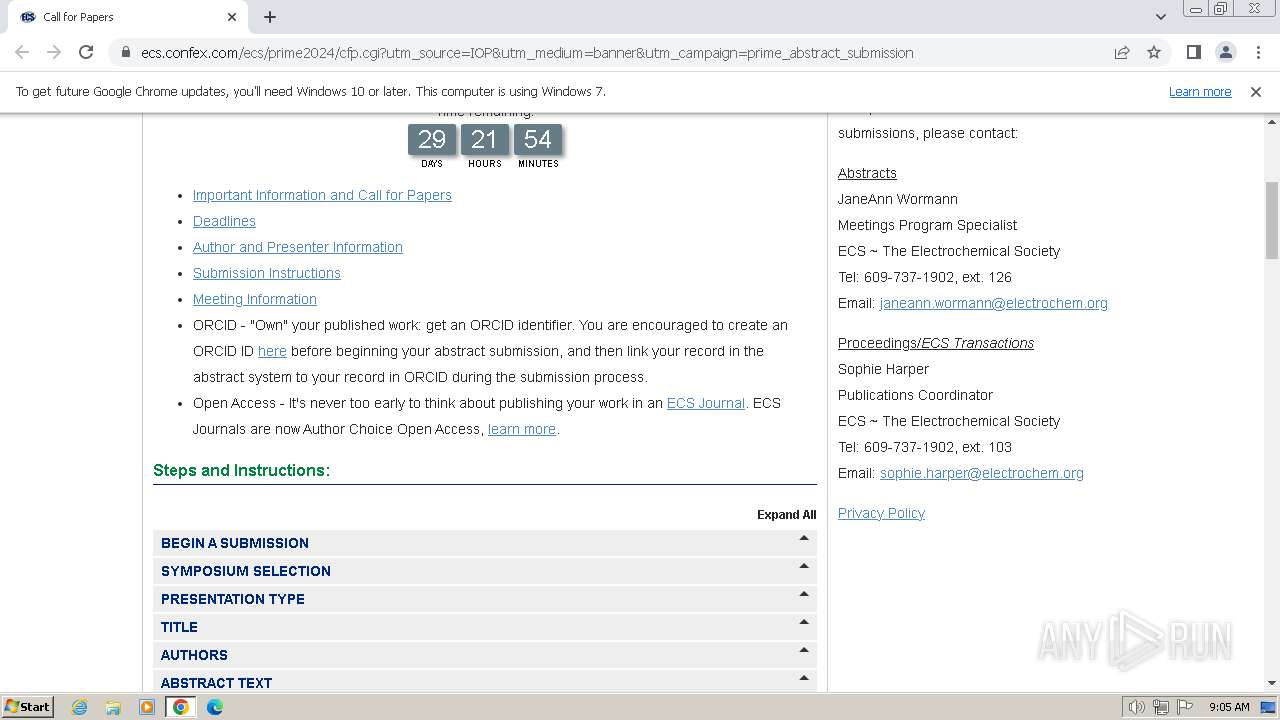Open the Deadlines link
This screenshot has width=1280, height=720.
coord(224,221)
